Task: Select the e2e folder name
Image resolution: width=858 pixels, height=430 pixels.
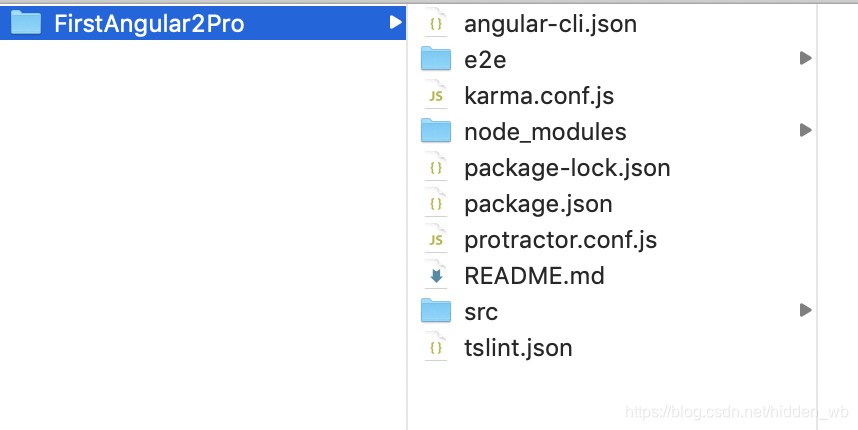Action: point(485,60)
